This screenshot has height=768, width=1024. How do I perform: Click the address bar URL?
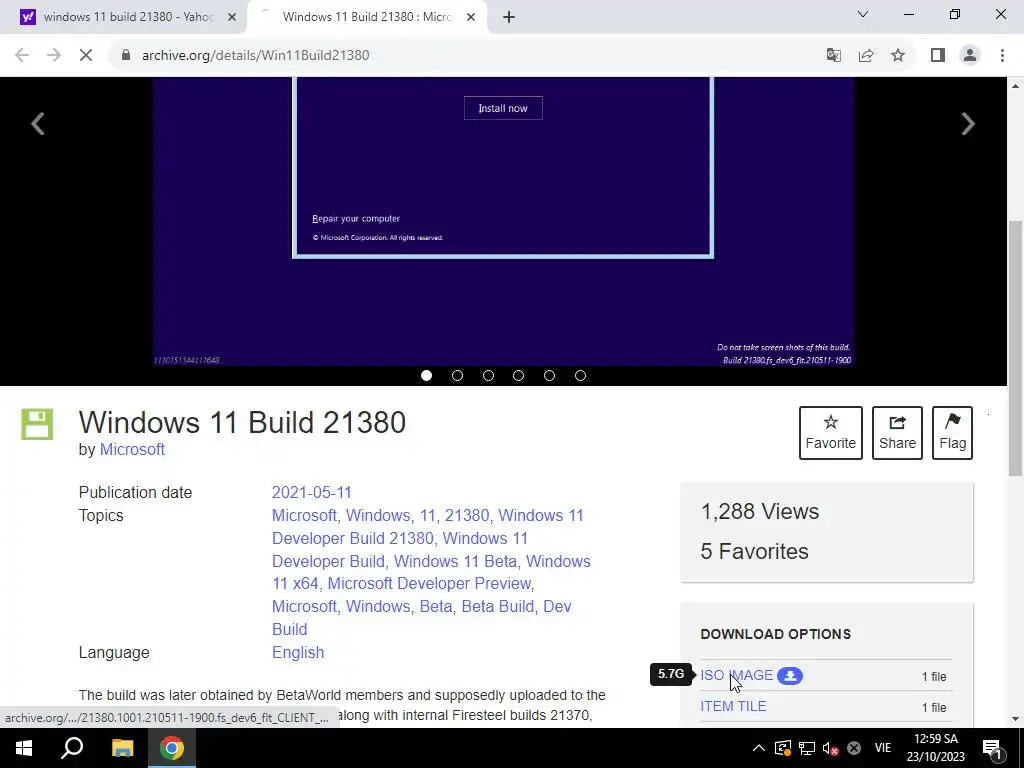(x=255, y=56)
